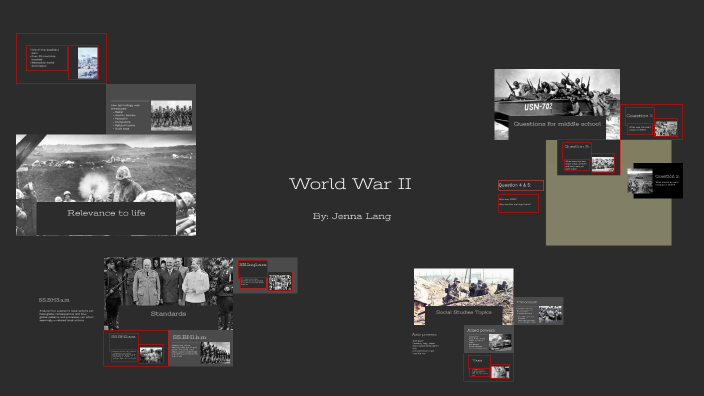Click the list text under Axis powers
The image size is (704, 396).
coord(425,347)
